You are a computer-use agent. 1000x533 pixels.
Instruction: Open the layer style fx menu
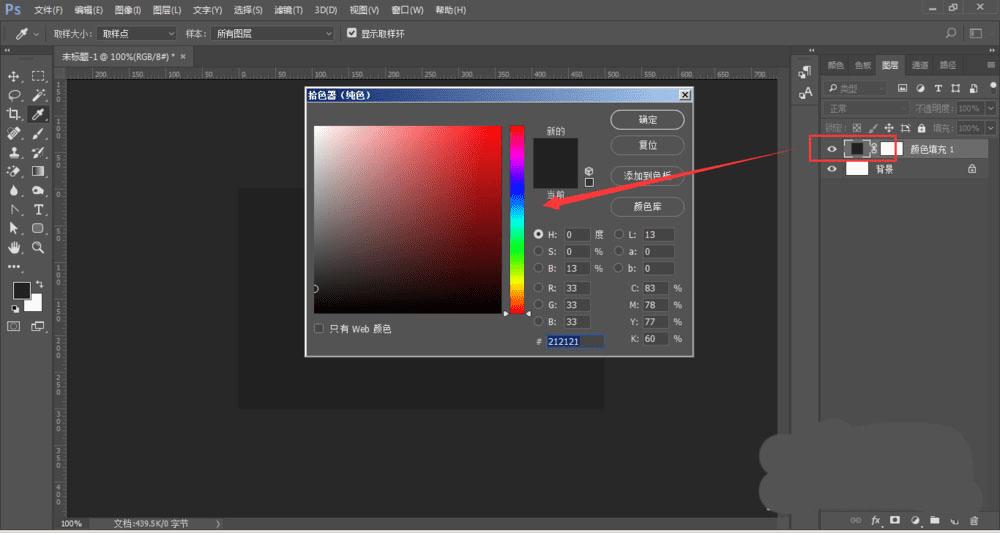coord(876,520)
